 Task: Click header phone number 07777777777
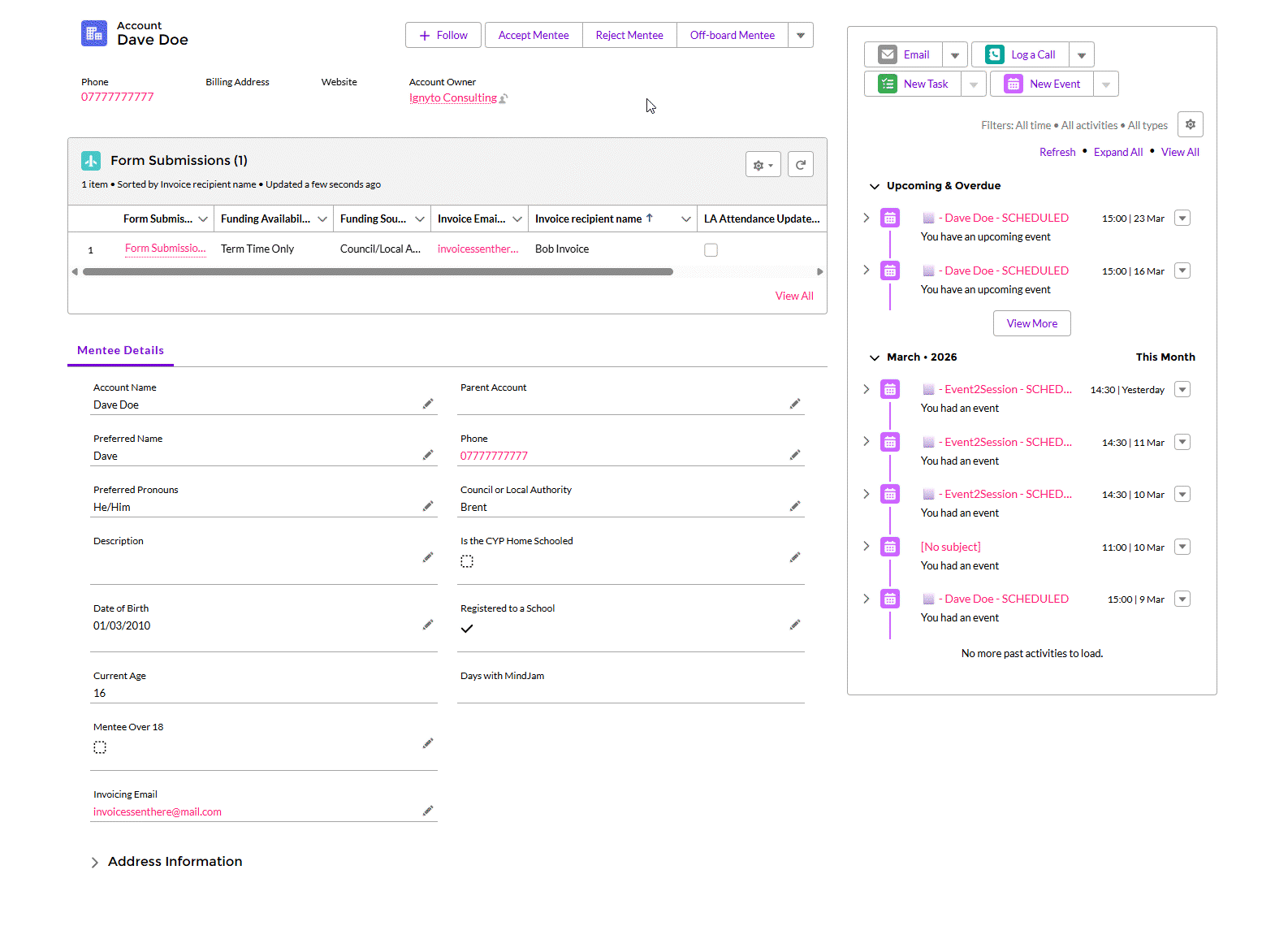point(118,97)
